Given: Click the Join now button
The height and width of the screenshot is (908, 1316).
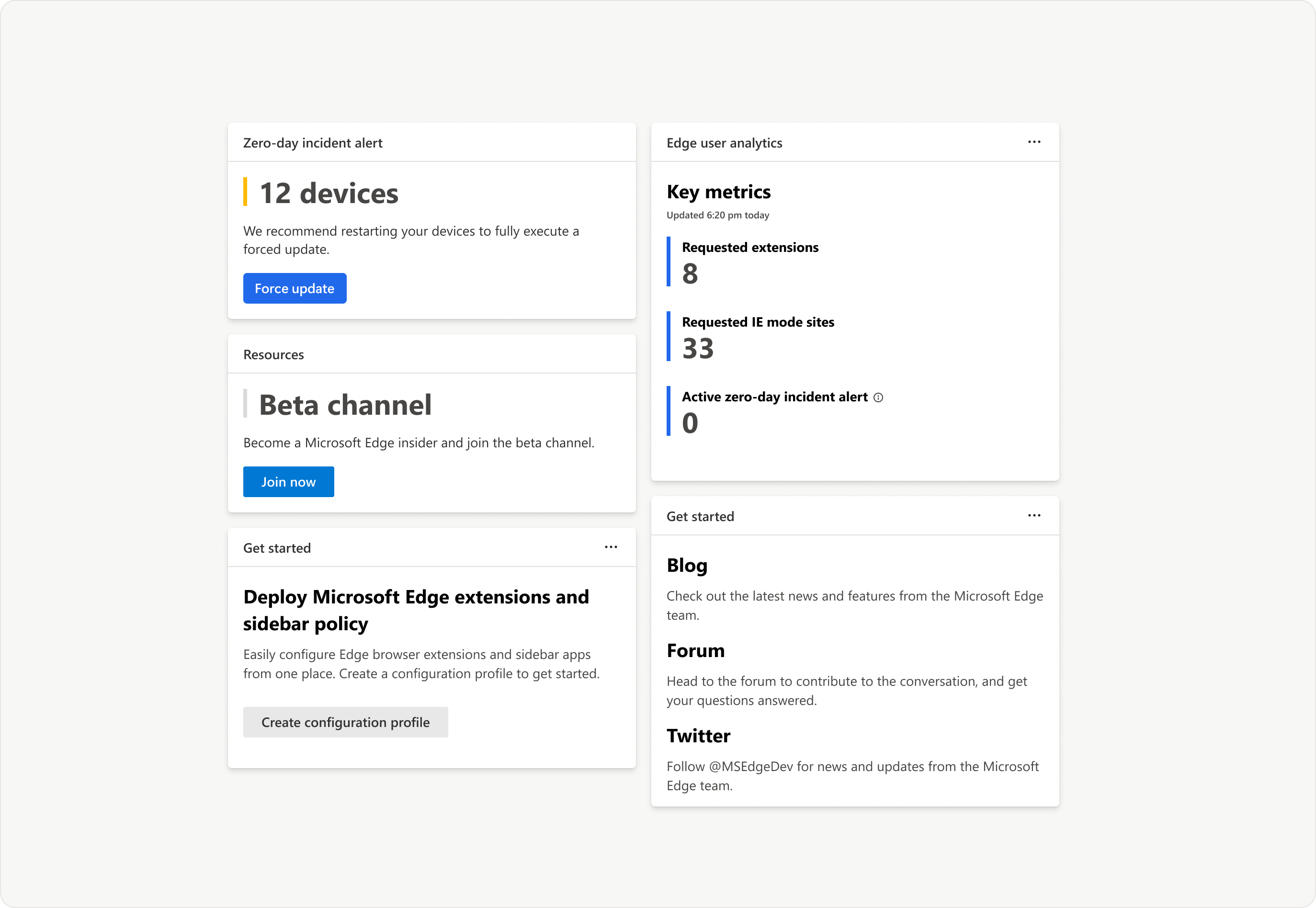Looking at the screenshot, I should pyautogui.click(x=288, y=482).
